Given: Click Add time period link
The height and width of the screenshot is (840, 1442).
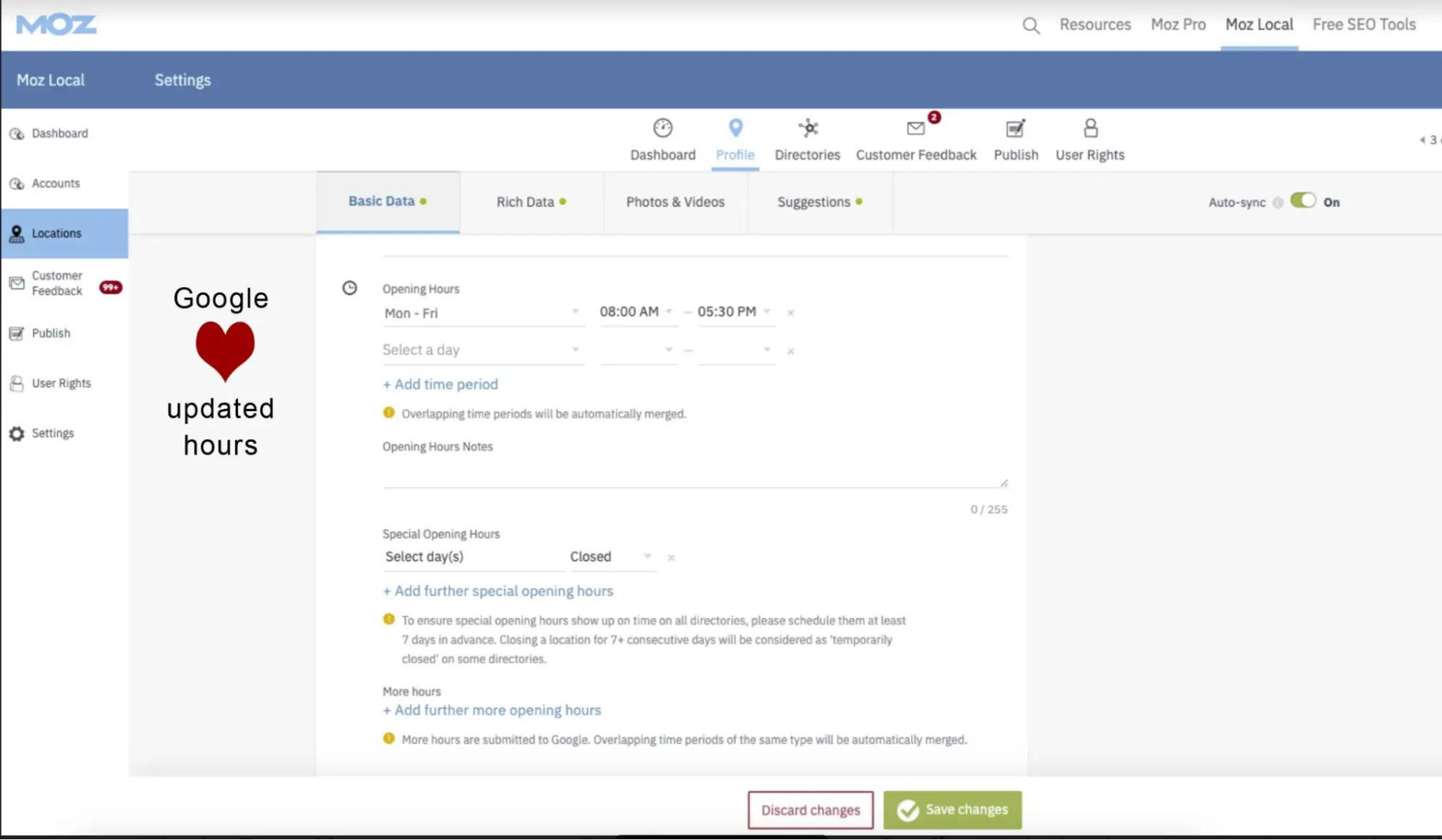Looking at the screenshot, I should (x=440, y=384).
